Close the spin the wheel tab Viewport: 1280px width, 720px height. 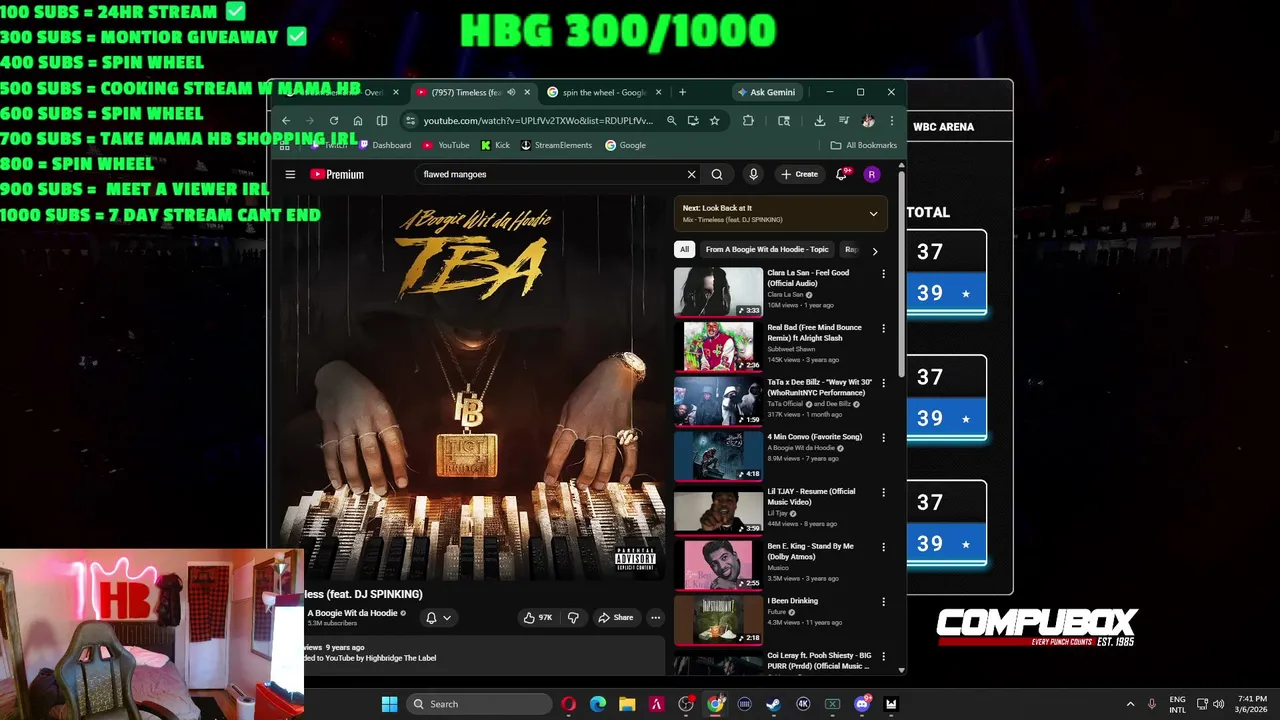point(658,92)
